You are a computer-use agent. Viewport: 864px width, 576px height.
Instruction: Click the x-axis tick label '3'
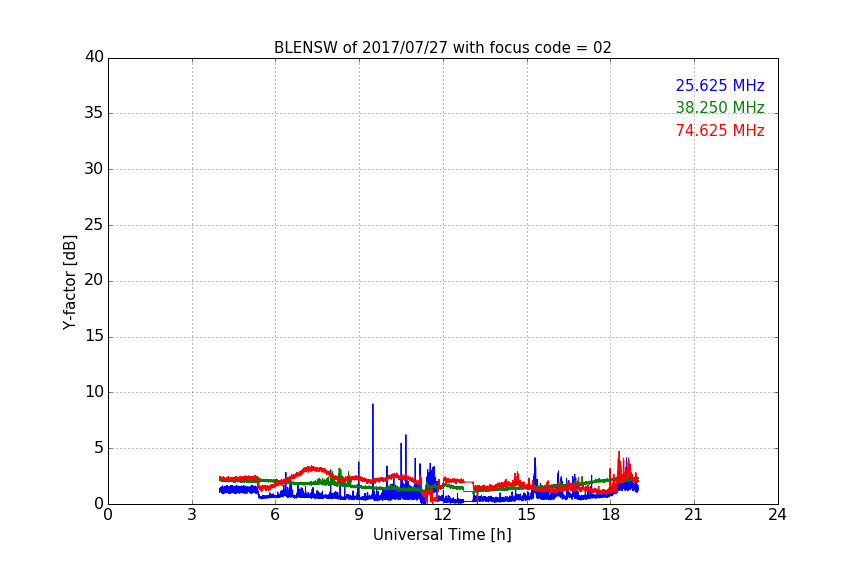[x=192, y=515]
